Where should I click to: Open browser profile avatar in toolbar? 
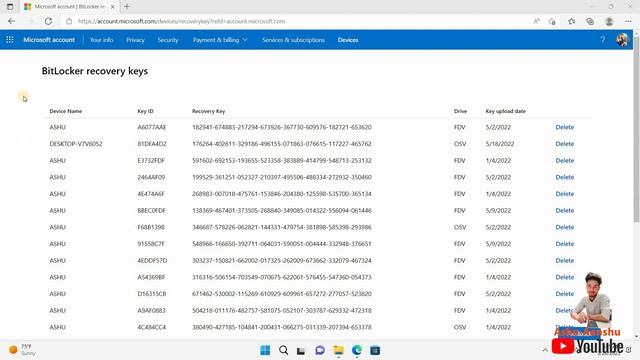pyautogui.click(x=609, y=21)
